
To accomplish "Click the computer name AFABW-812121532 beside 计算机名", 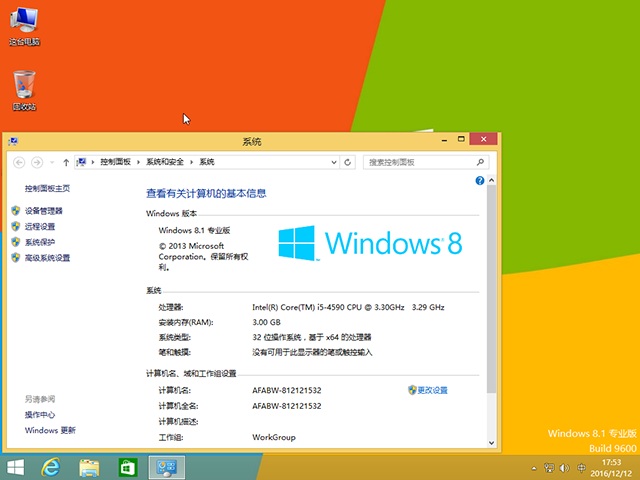I will pos(287,390).
